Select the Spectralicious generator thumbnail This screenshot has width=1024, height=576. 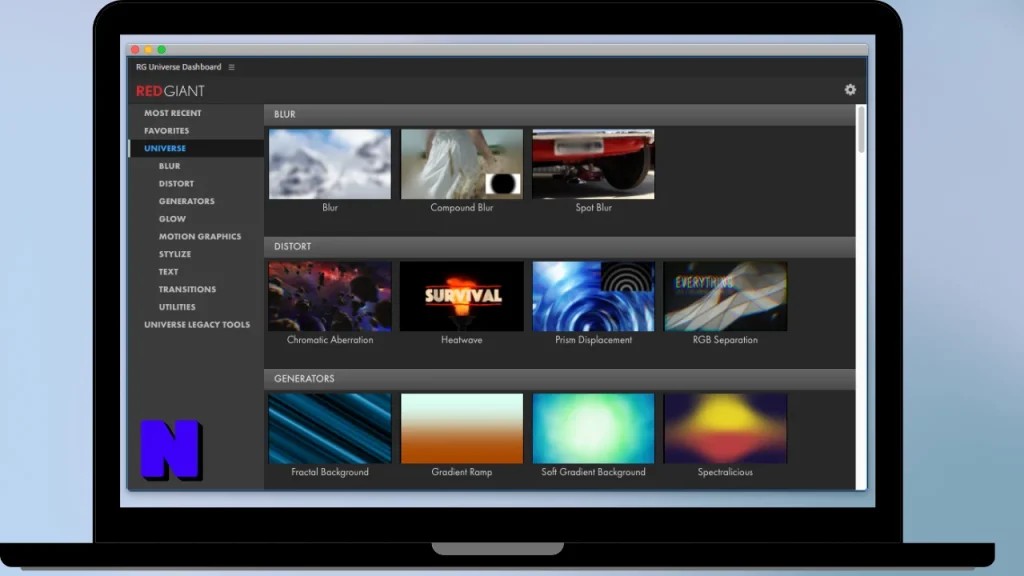[x=725, y=428]
